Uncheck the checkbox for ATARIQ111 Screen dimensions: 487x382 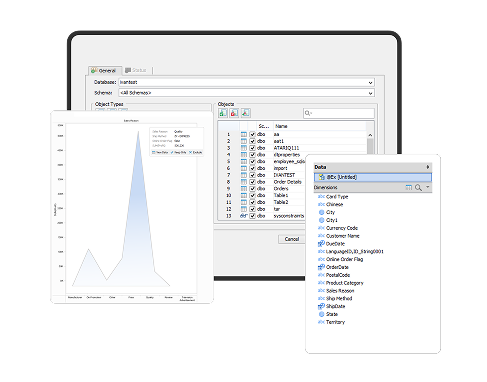[252, 148]
